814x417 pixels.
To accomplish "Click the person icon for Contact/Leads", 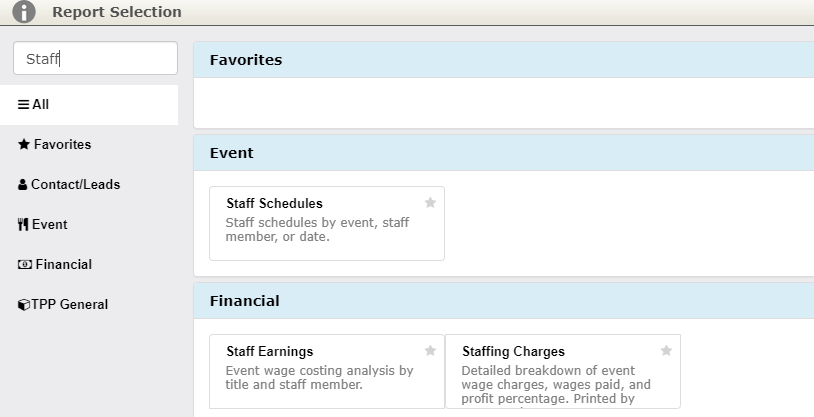I will pyautogui.click(x=22, y=184).
